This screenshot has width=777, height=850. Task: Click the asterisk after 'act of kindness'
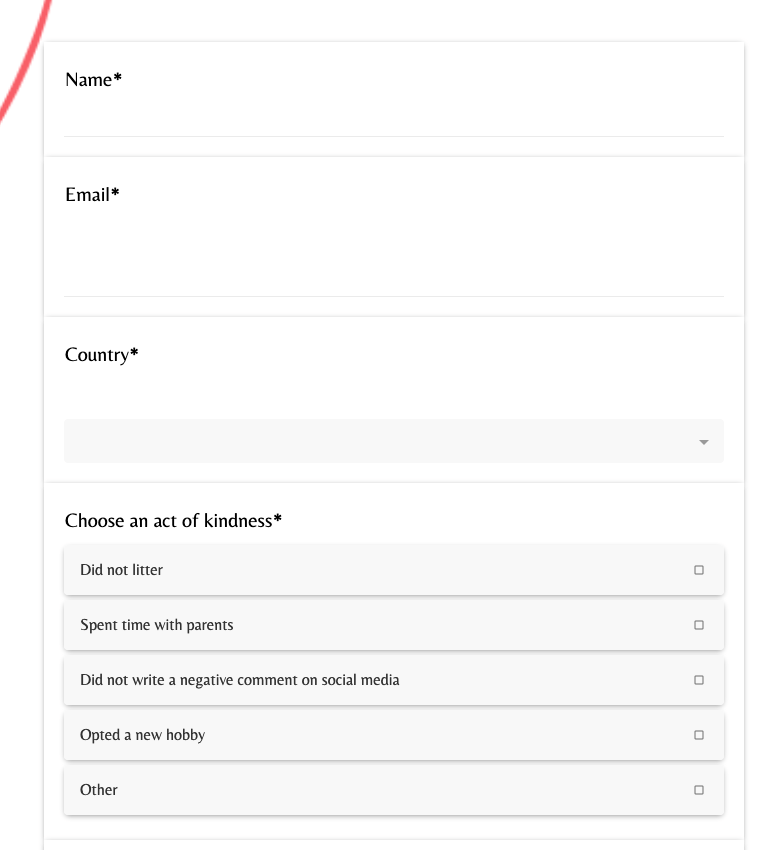(278, 519)
